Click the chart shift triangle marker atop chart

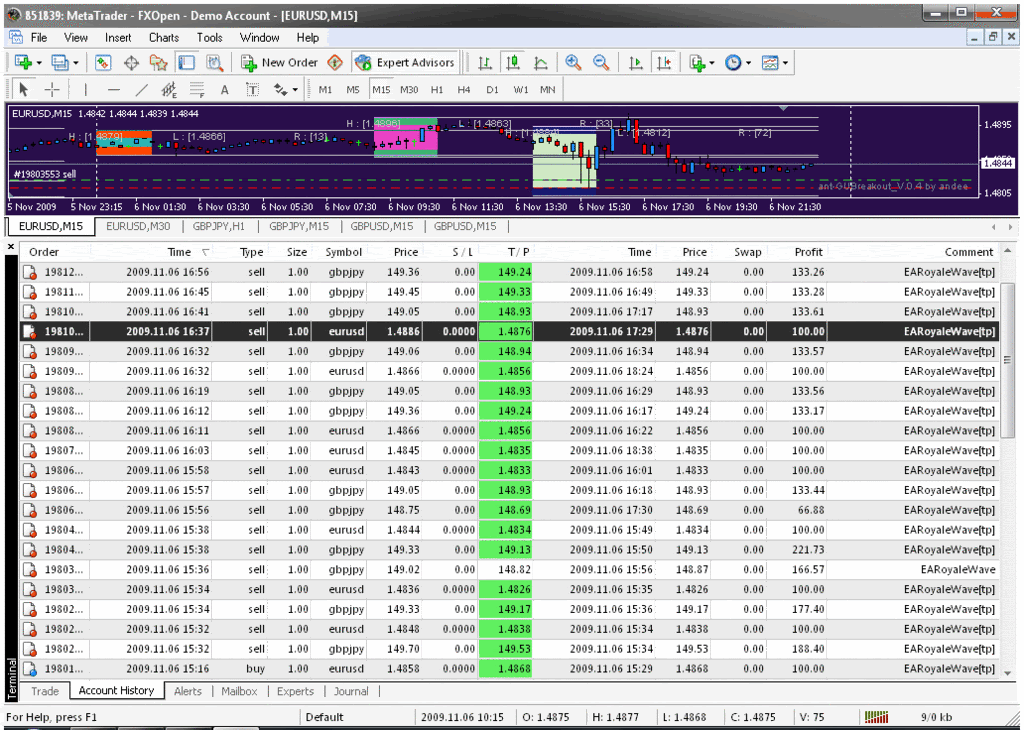(x=784, y=108)
